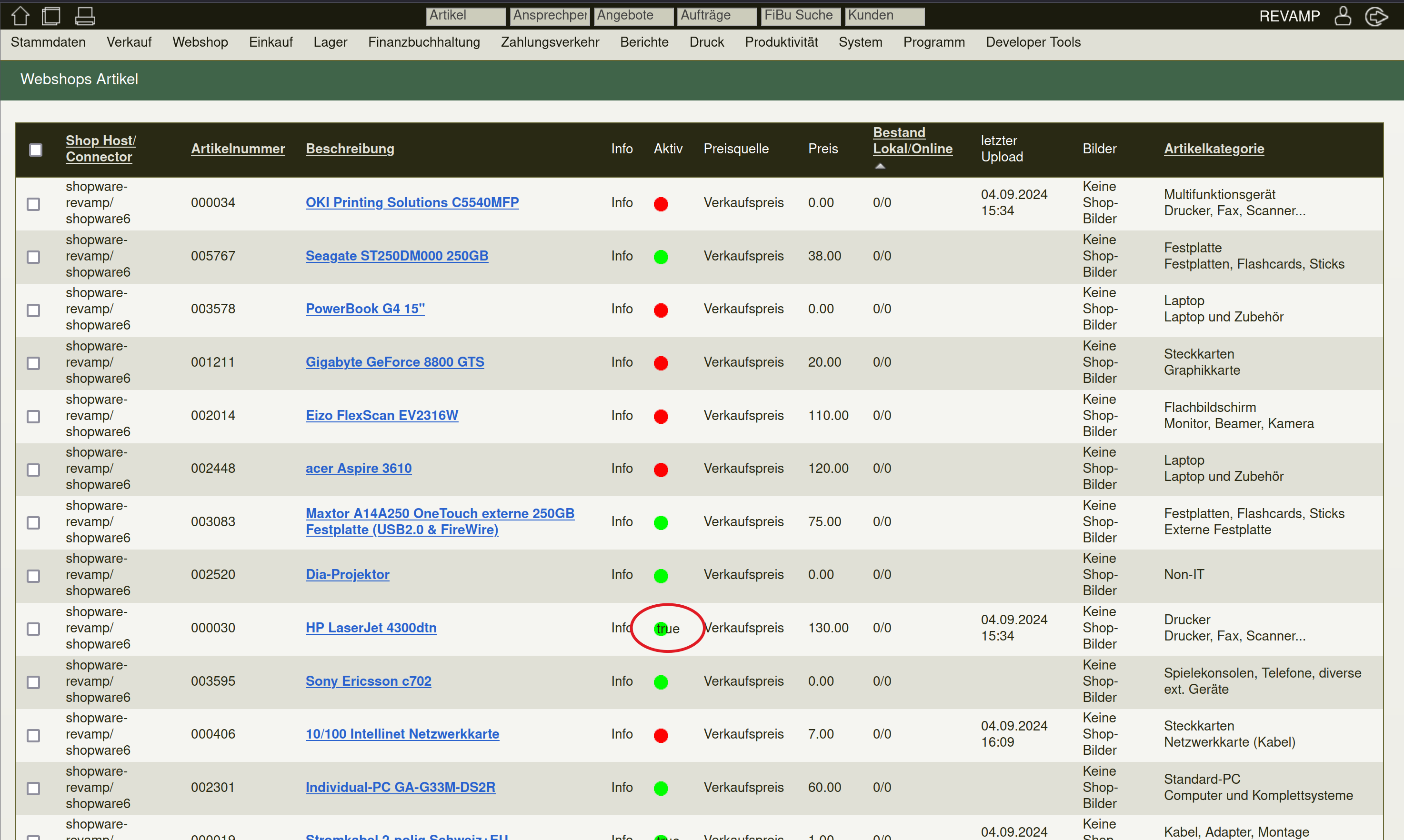Click Info for Dia-Projektor row
1404x840 pixels.
[x=622, y=575]
